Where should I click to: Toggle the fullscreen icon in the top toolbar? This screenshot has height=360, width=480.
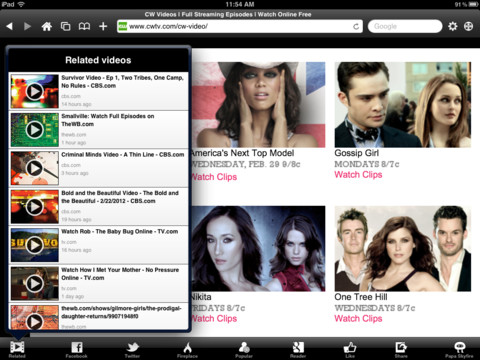coord(469,26)
